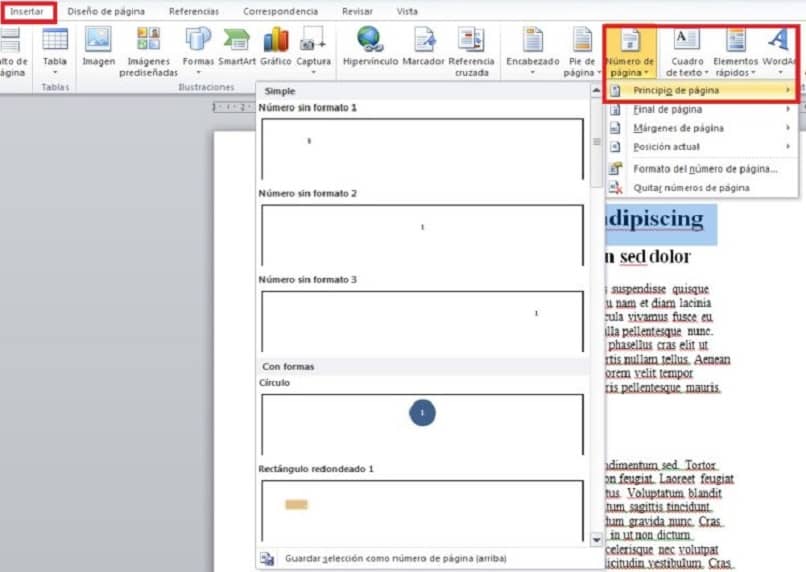Open the Referencias tab
806x572 pixels.
pos(194,11)
